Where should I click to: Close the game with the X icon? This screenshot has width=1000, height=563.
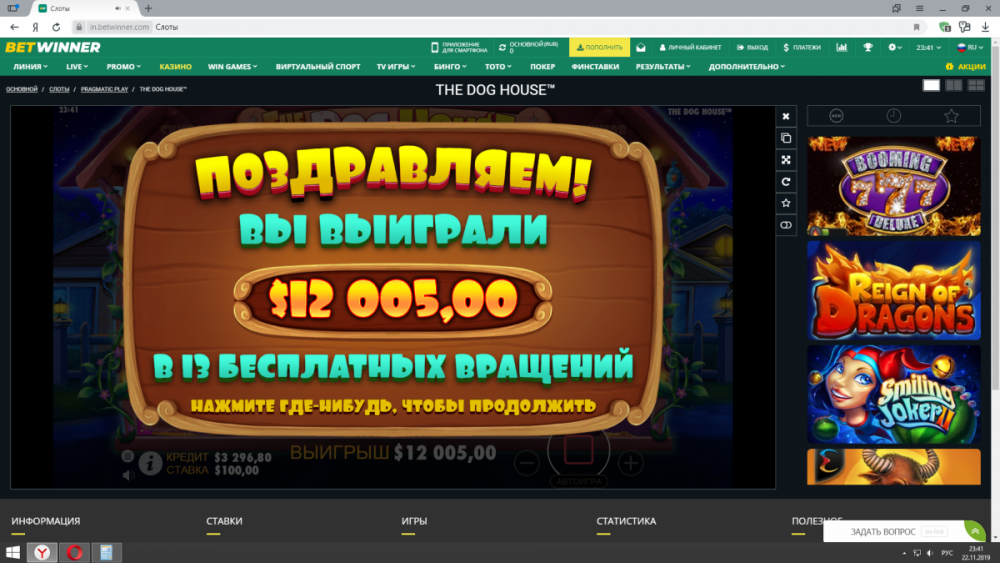coord(786,116)
